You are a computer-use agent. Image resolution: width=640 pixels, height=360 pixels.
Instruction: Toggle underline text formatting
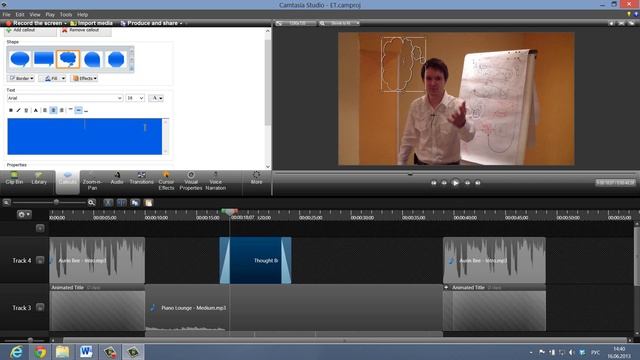(26, 110)
